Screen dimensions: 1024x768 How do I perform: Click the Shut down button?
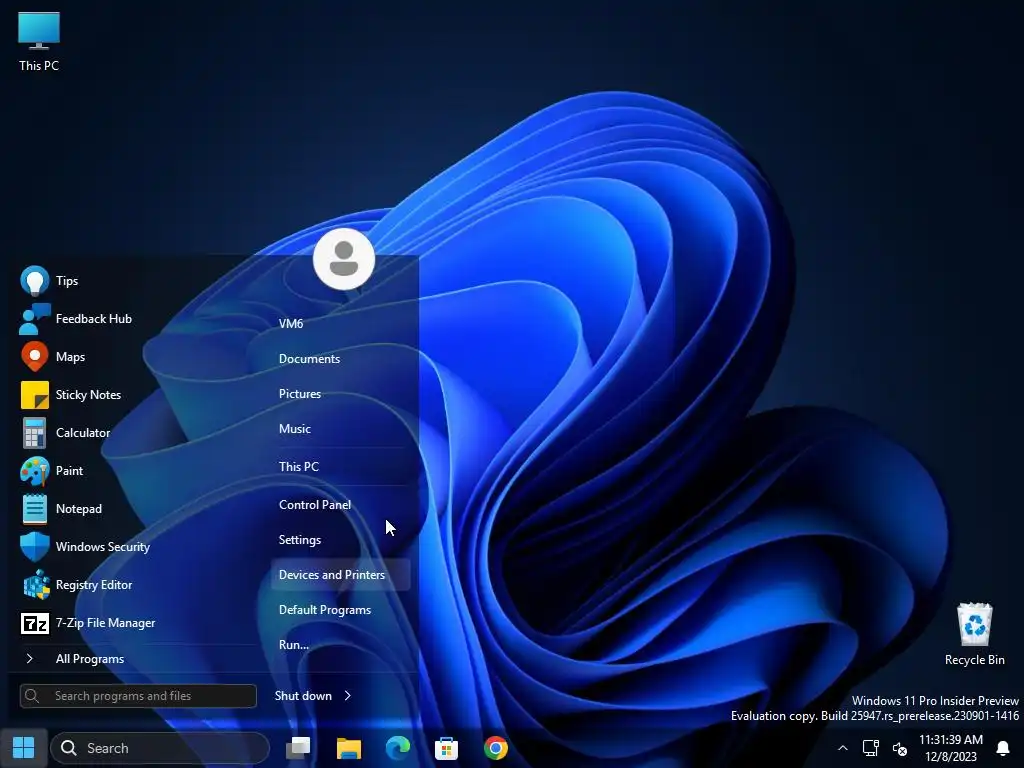click(303, 696)
